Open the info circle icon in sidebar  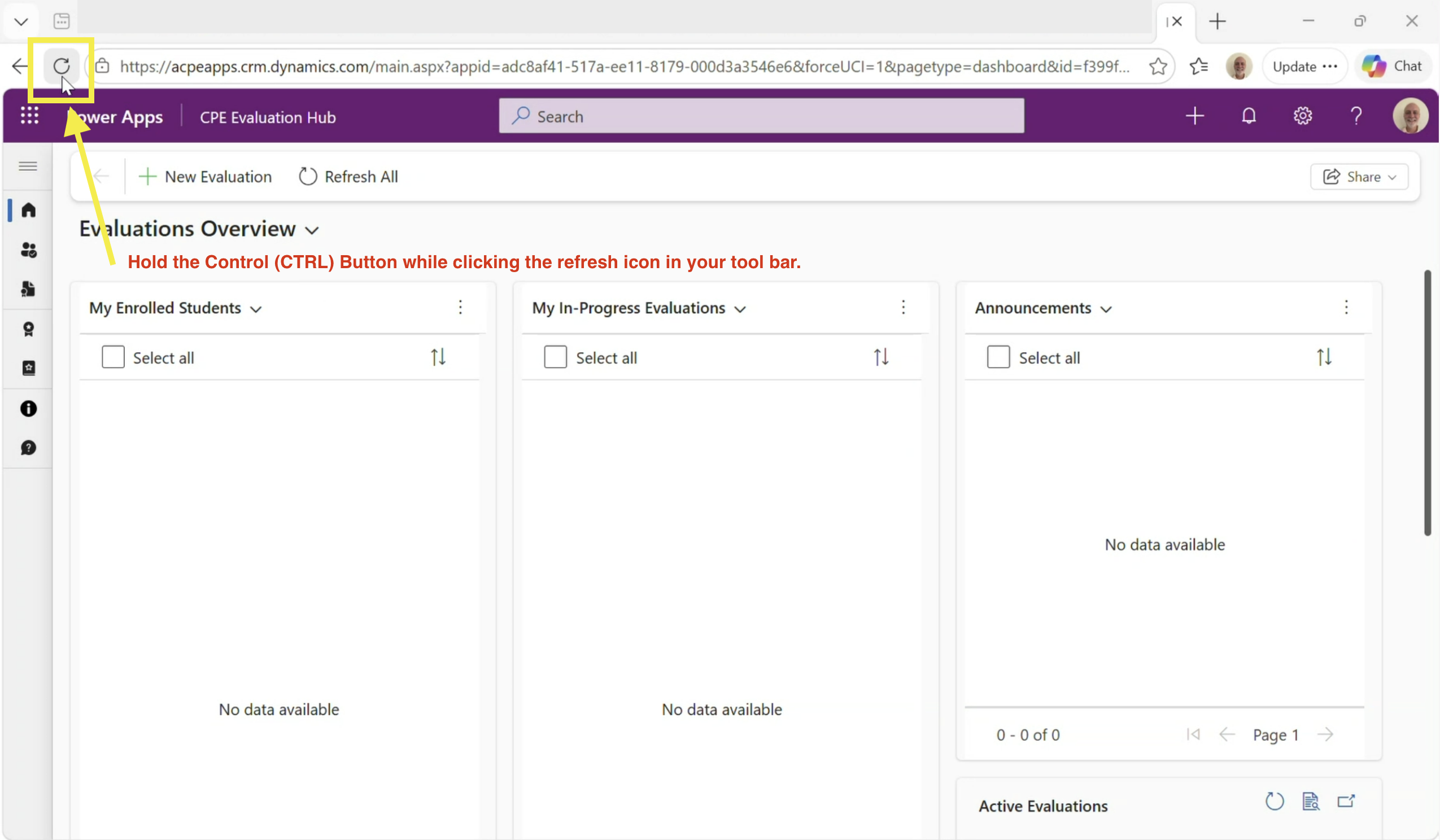[28, 409]
